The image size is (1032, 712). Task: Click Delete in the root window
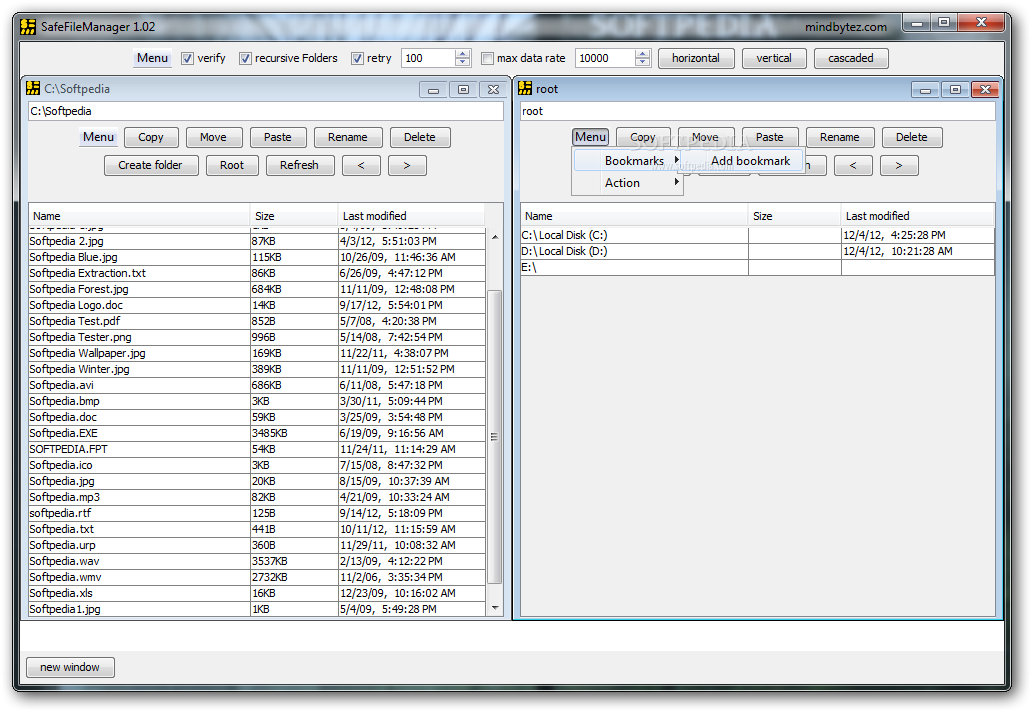[x=912, y=137]
